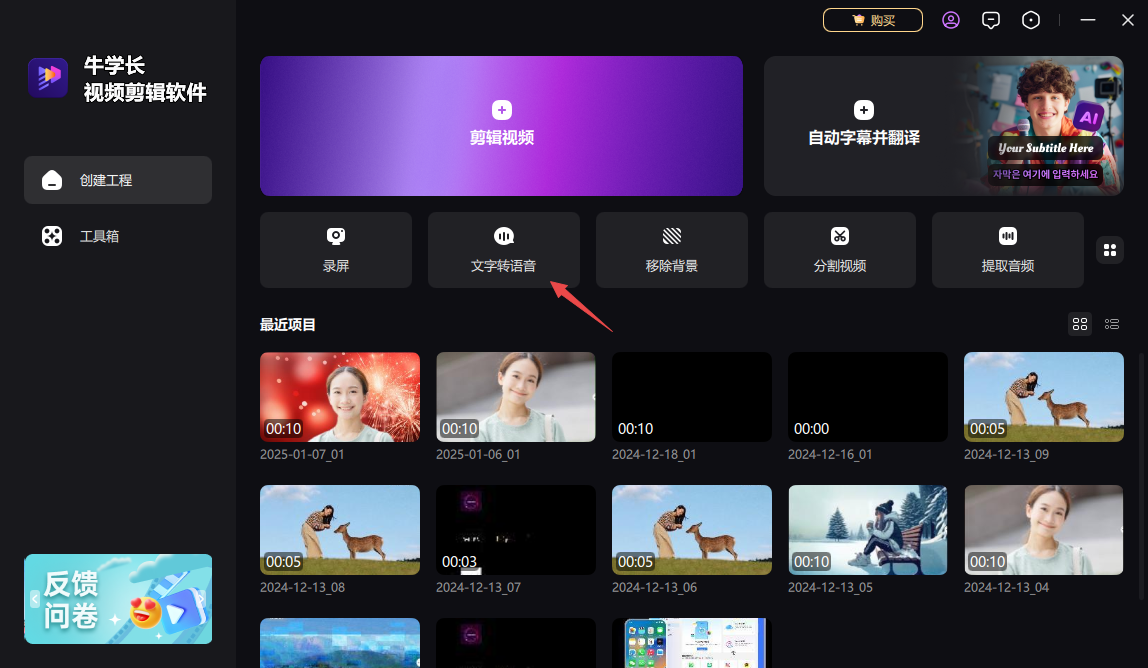The image size is (1148, 668).
Task: Open the 自动字幕并翻译 card
Action: pos(944,126)
